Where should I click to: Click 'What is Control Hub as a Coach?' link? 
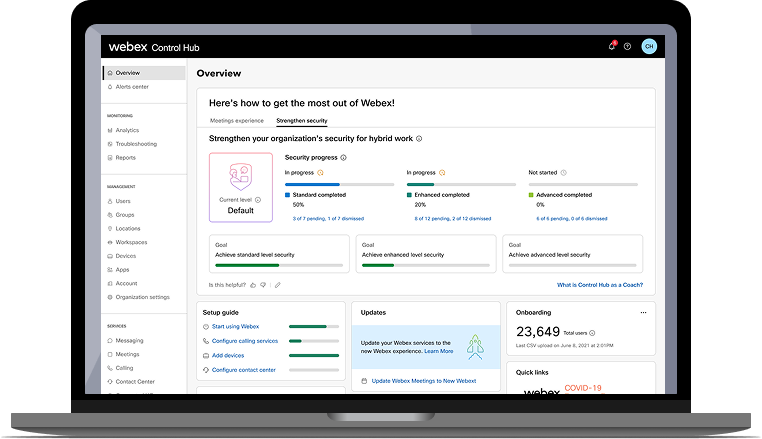pyautogui.click(x=600, y=285)
